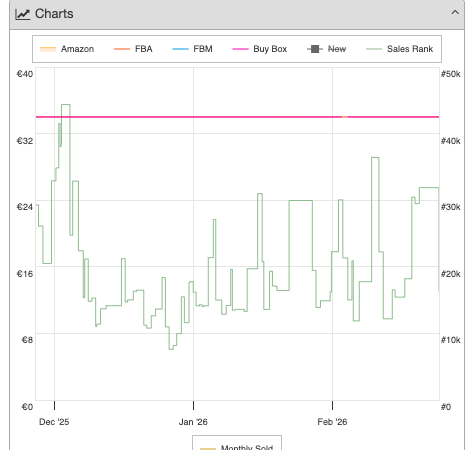474x450 pixels.
Task: Click the Feb '26 axis label
Action: coord(332,422)
